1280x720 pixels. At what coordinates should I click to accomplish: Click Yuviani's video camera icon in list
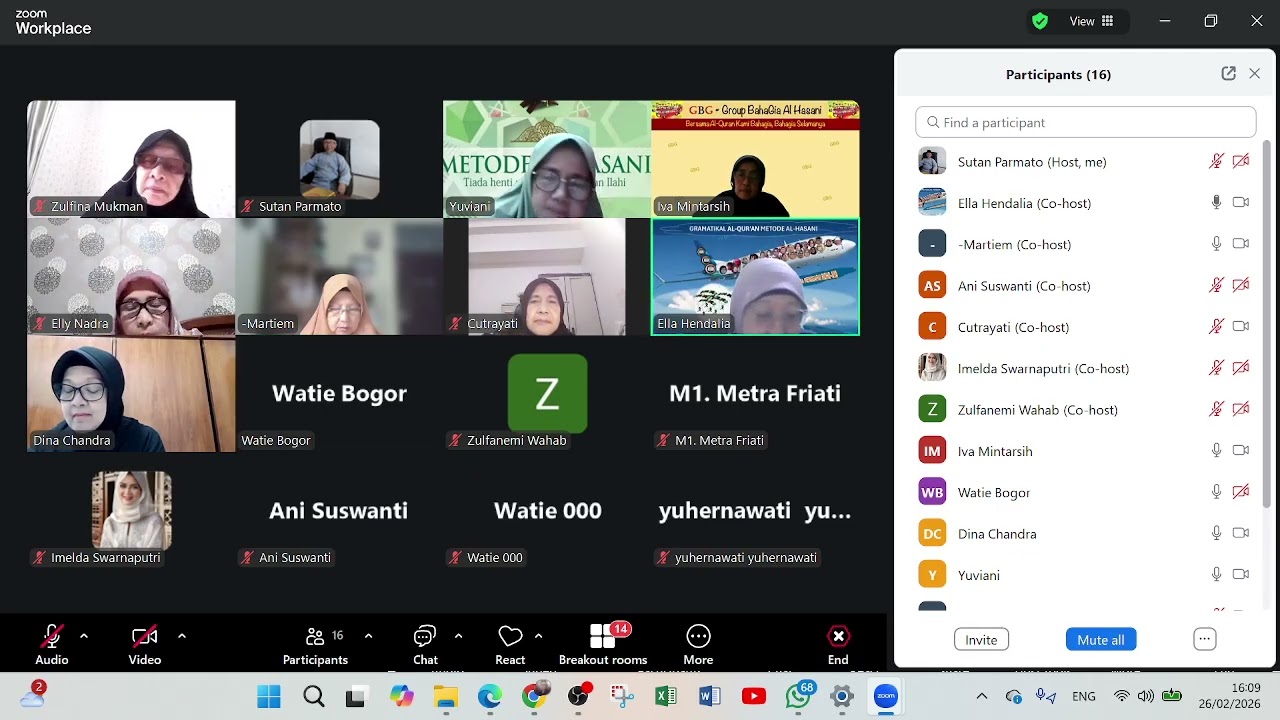[1241, 574]
